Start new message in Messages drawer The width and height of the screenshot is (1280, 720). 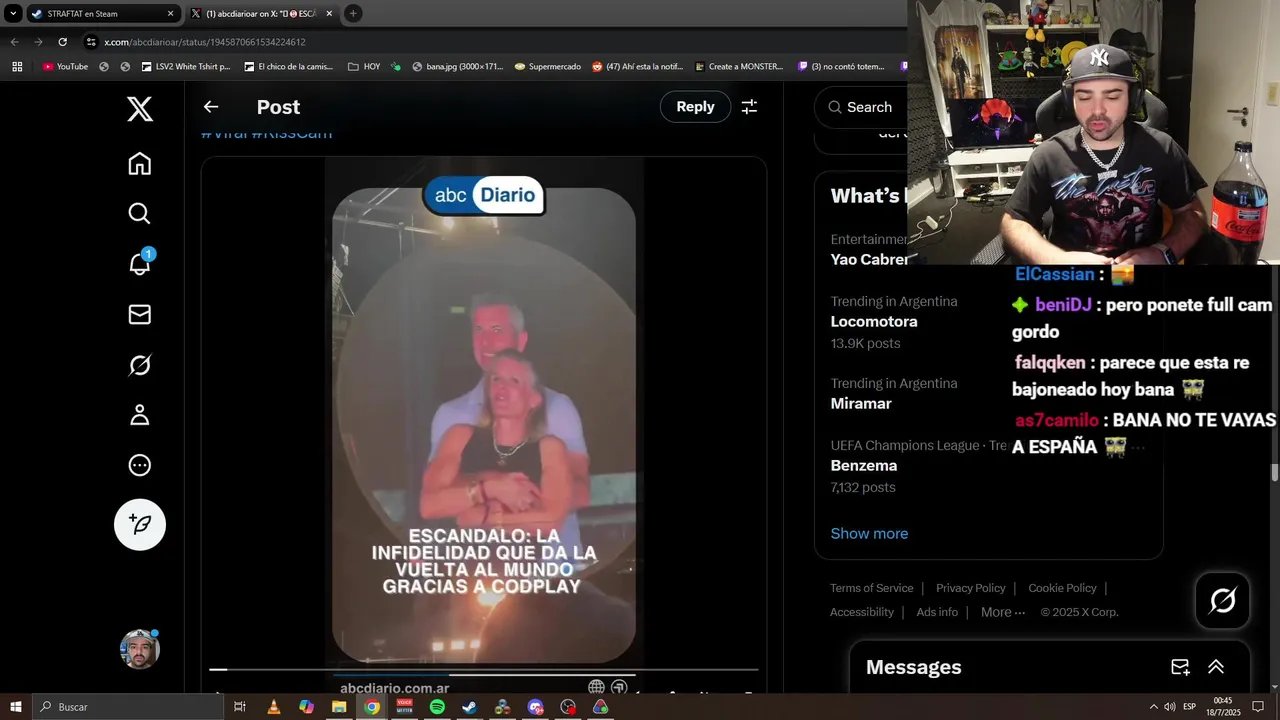pos(1180,667)
